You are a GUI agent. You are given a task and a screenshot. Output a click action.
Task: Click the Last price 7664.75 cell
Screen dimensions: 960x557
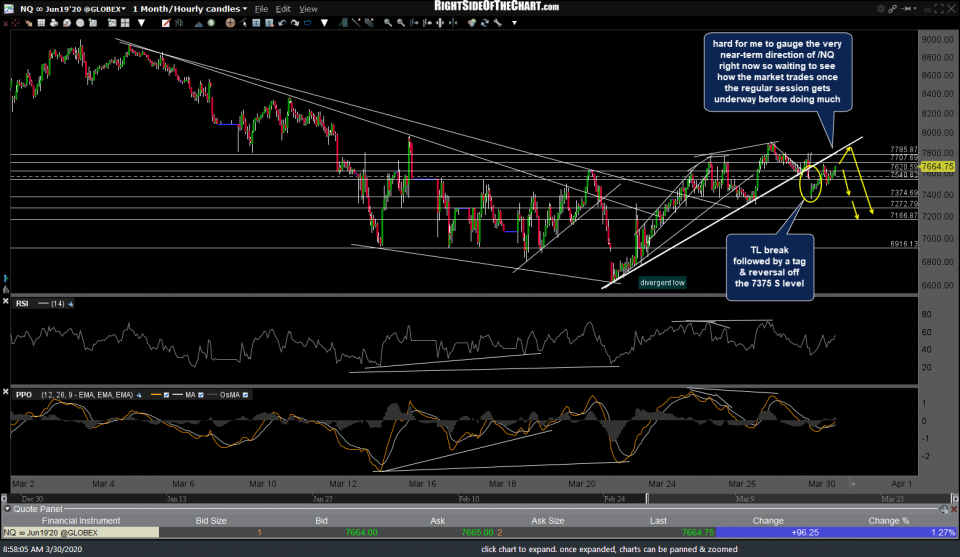click(x=697, y=533)
